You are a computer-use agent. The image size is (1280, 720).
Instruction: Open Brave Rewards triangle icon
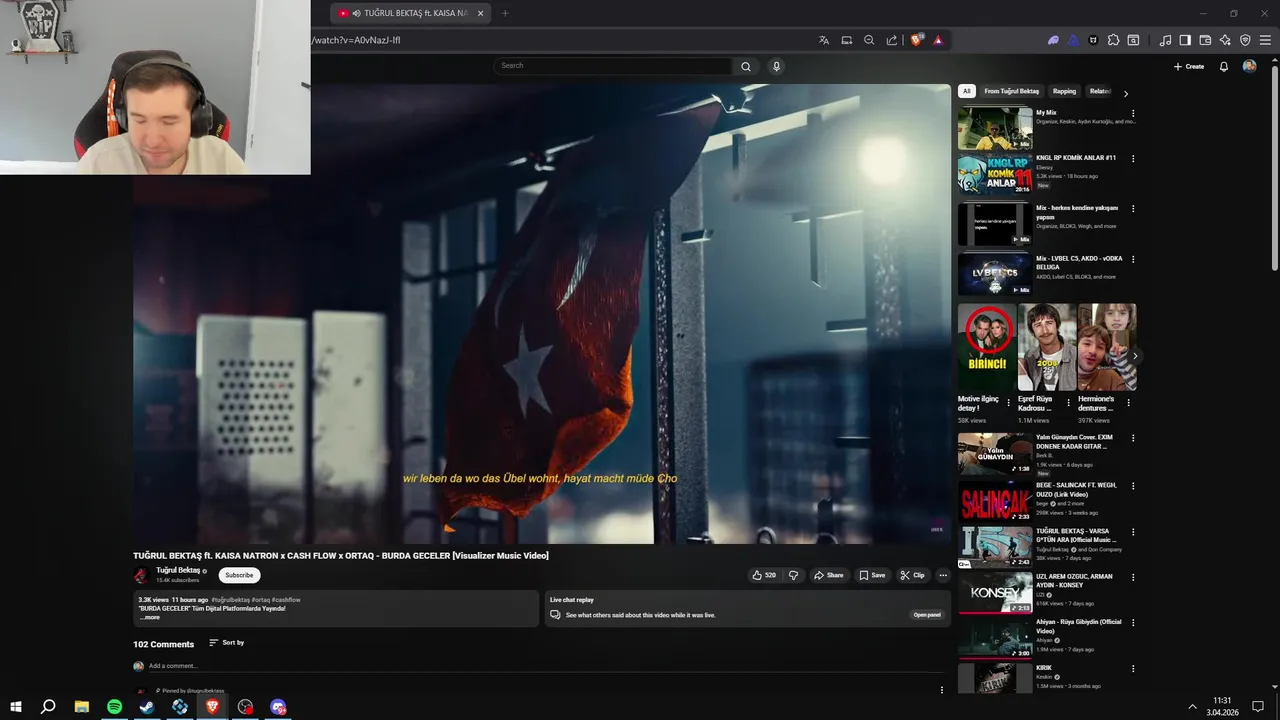[x=938, y=41]
